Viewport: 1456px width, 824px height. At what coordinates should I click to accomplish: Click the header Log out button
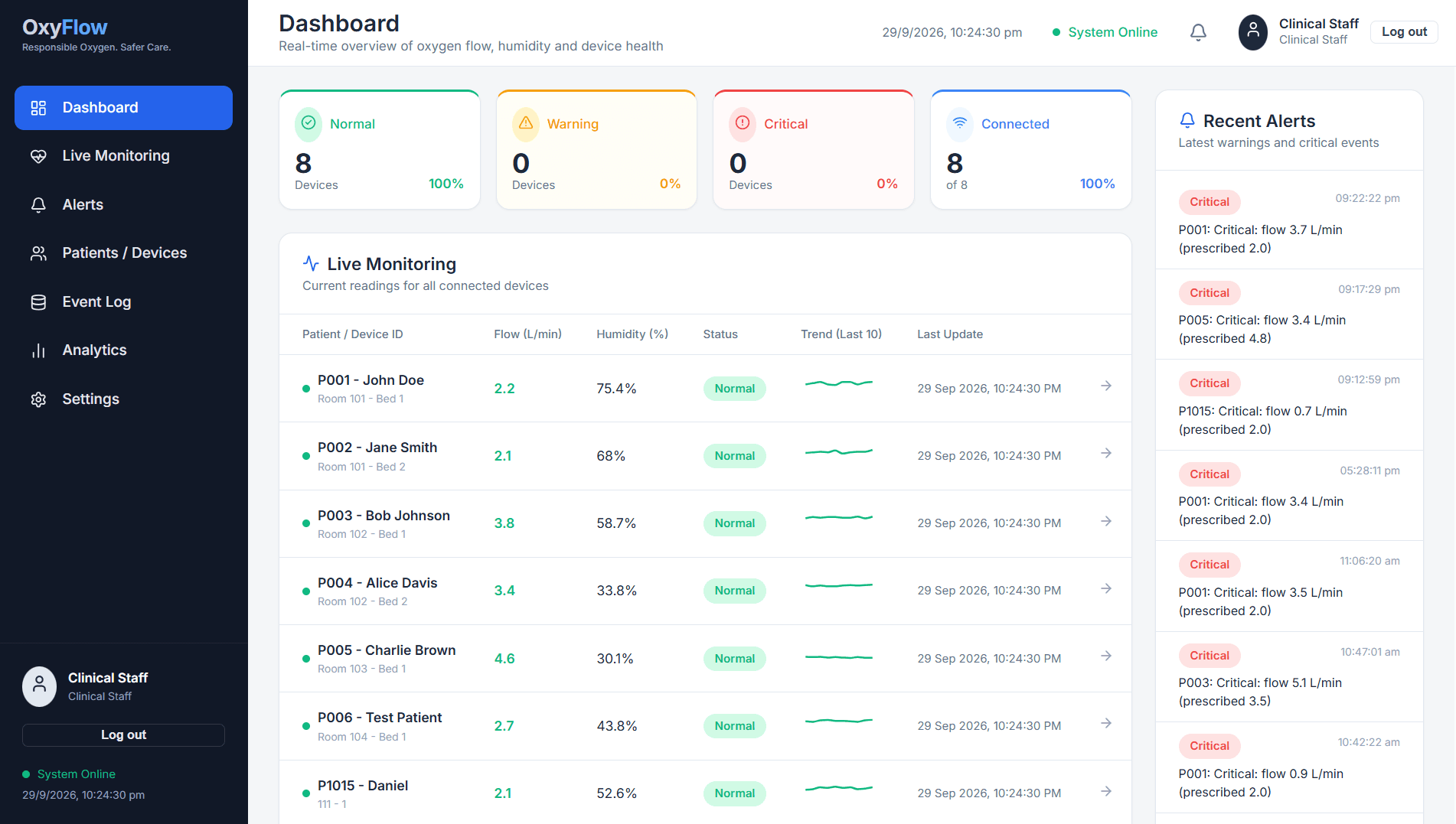click(1404, 32)
